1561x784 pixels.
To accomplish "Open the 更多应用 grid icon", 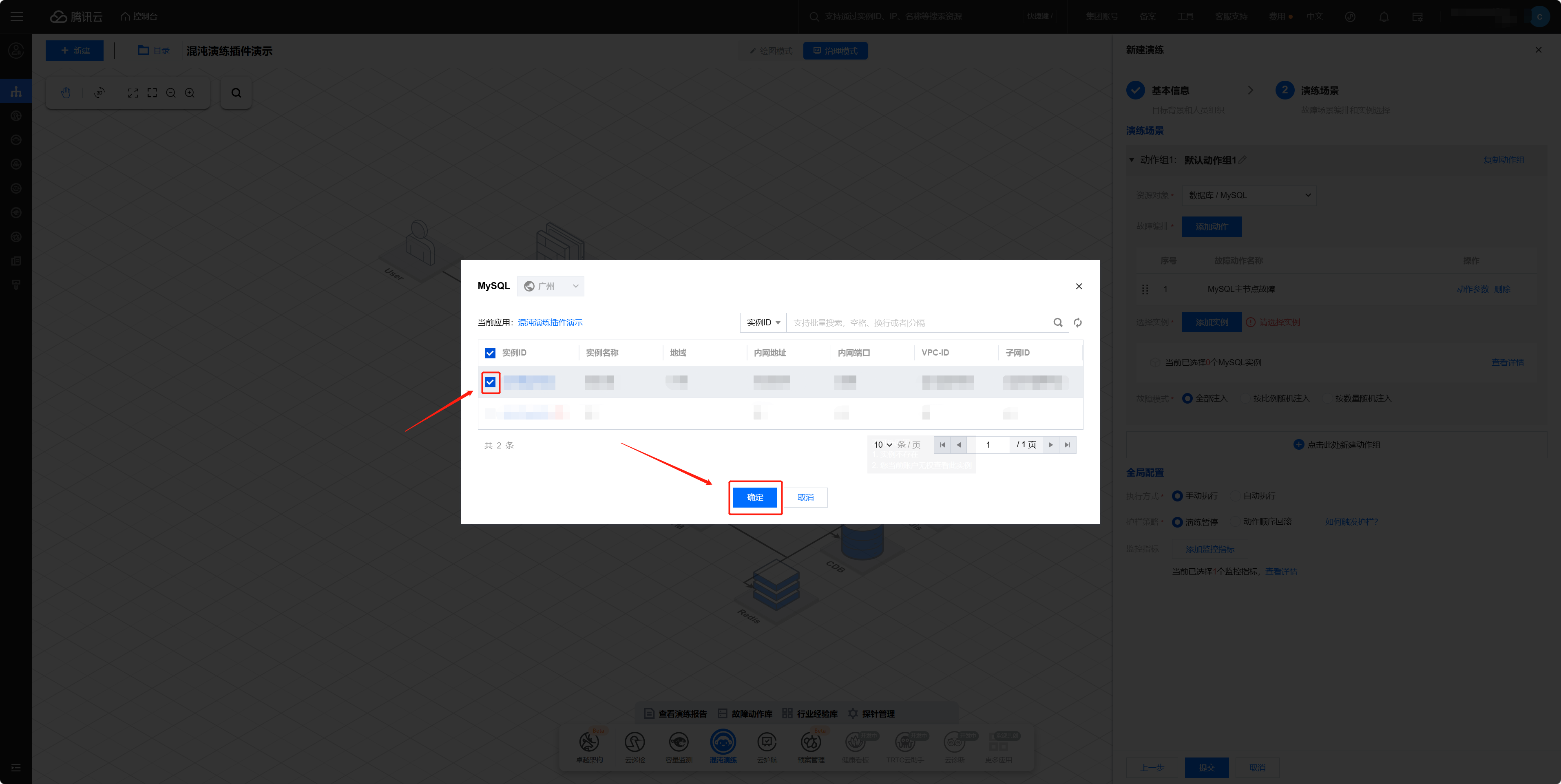I will point(999,742).
